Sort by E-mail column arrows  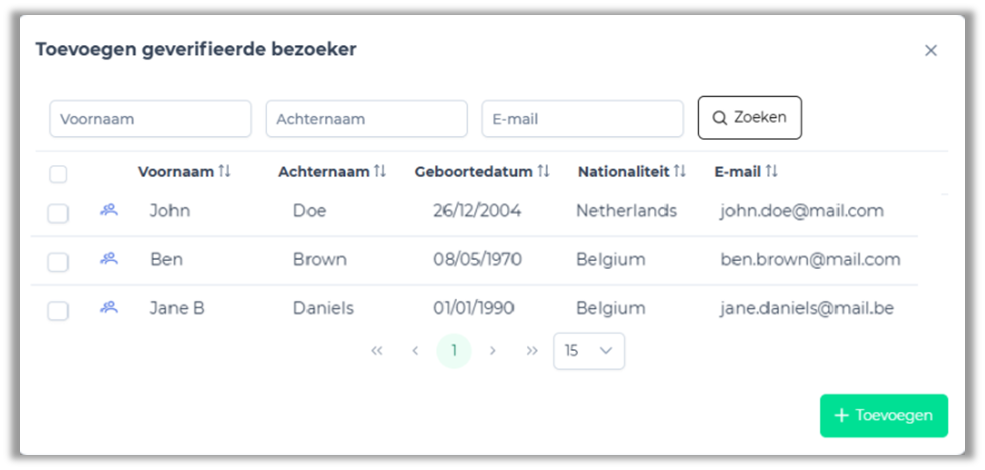[771, 172]
